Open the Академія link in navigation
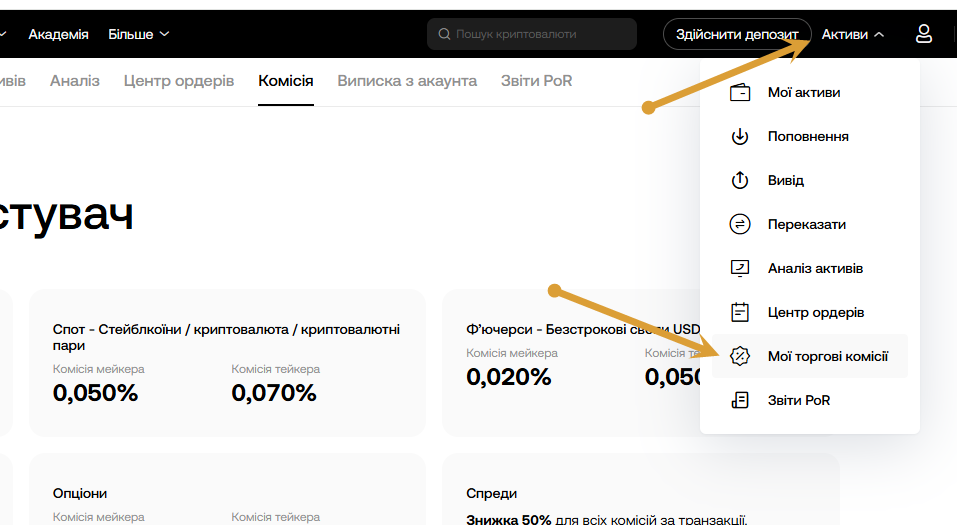This screenshot has height=525, width=957. [x=58, y=34]
